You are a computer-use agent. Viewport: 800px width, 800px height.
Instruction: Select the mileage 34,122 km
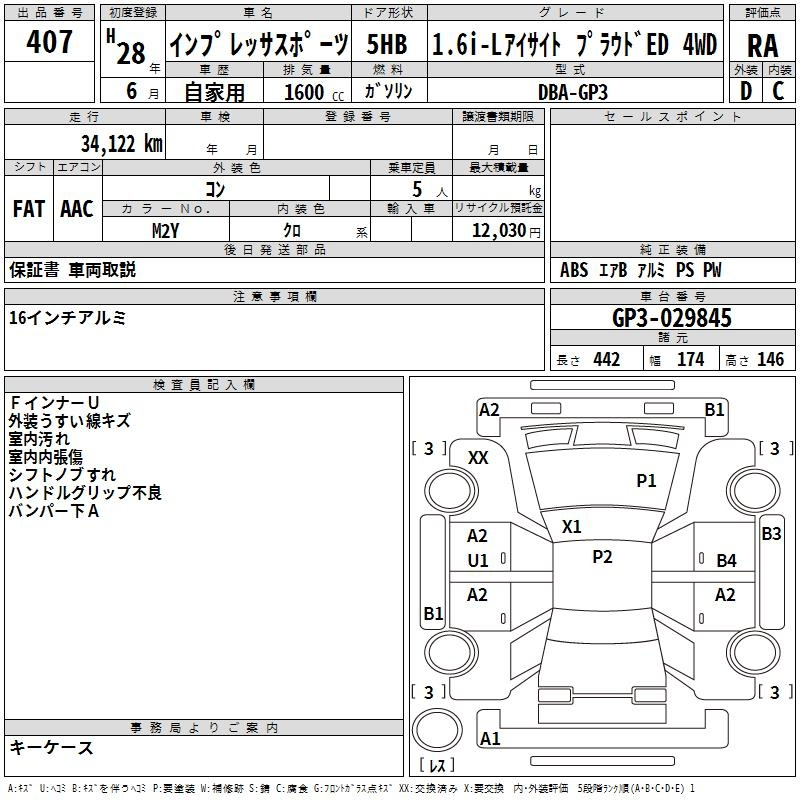121,143
